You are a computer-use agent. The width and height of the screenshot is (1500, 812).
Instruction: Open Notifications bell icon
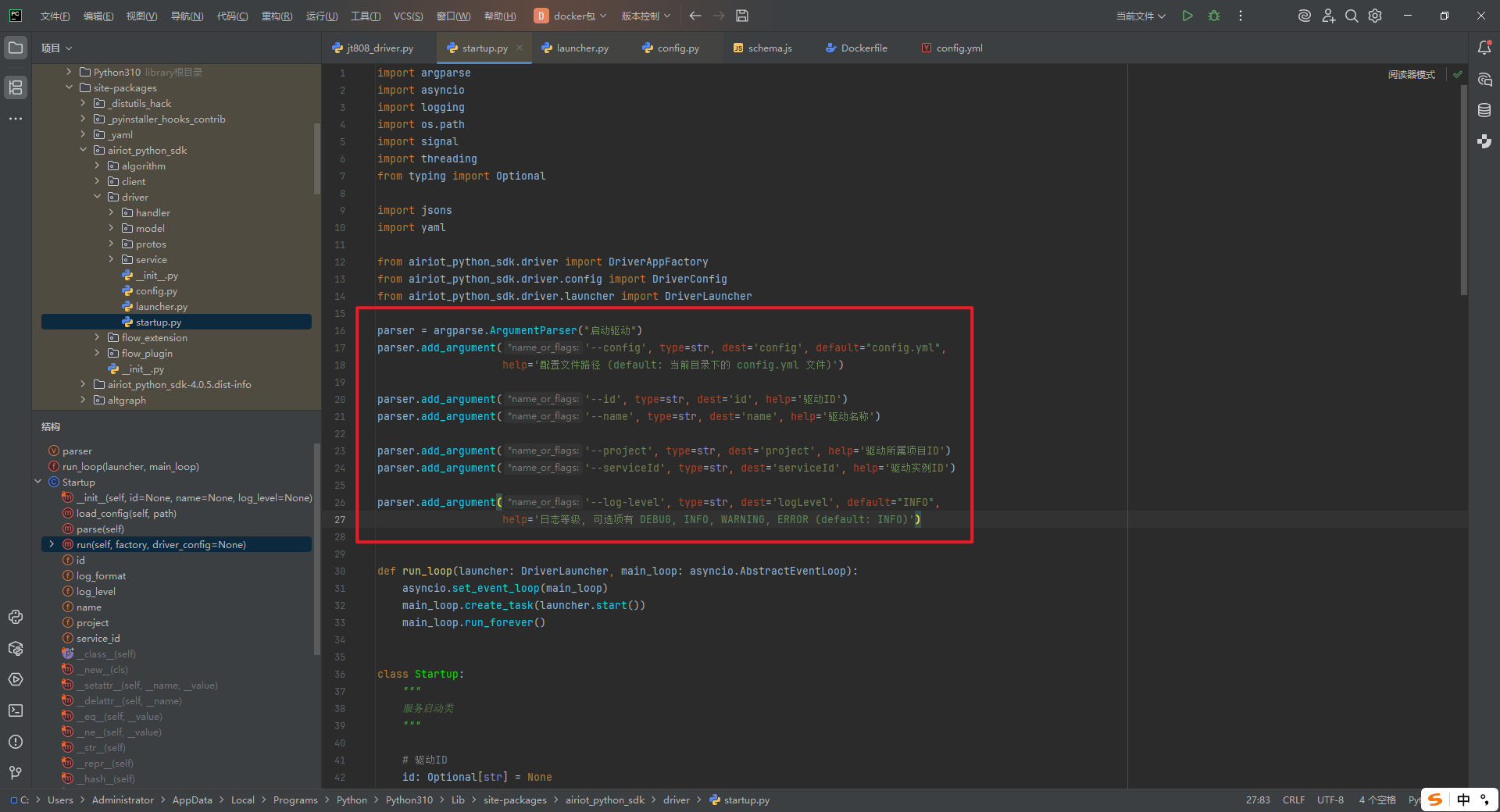click(x=1484, y=48)
